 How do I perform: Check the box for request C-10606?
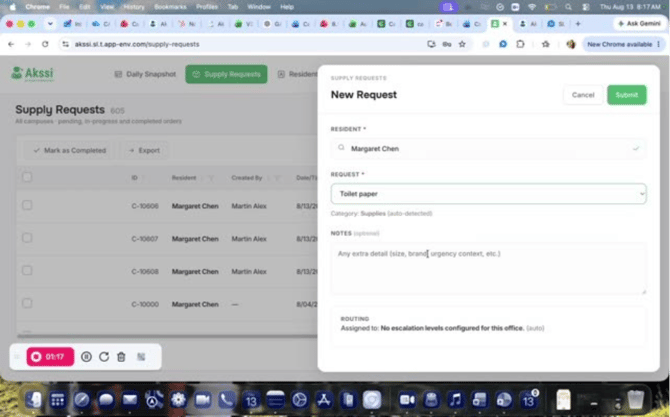27,205
